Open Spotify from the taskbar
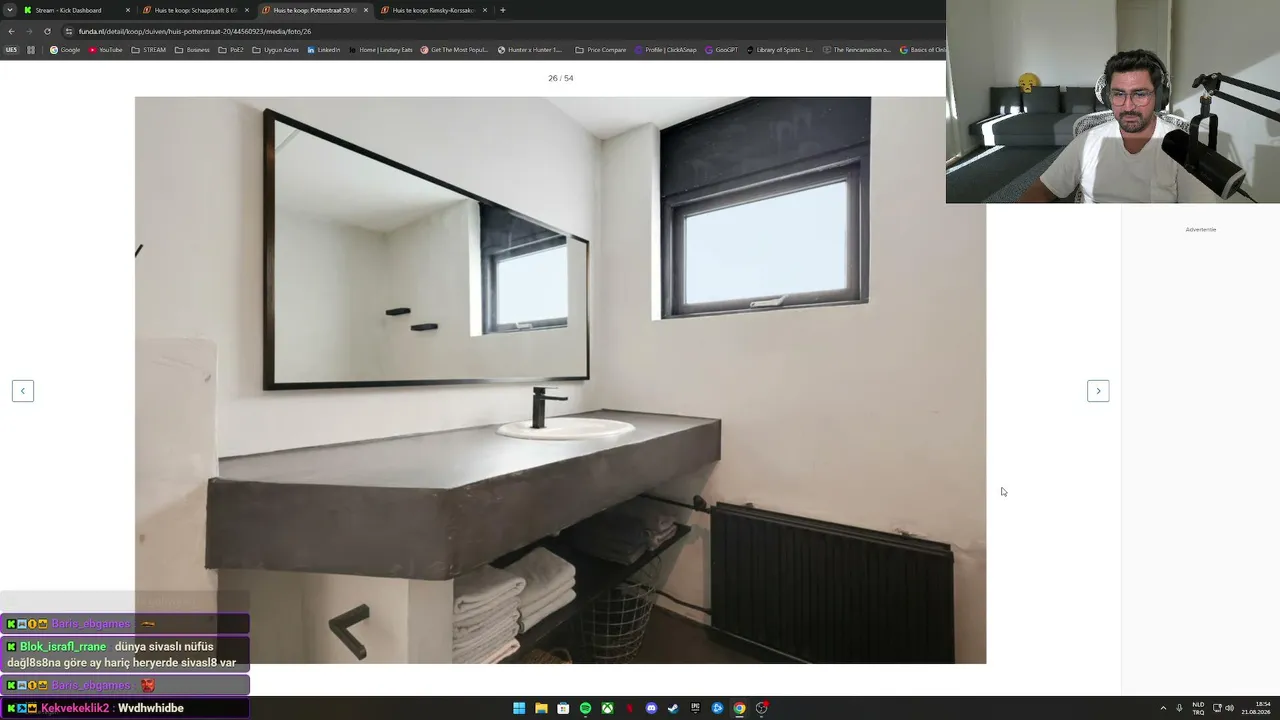The width and height of the screenshot is (1280, 720). coord(585,708)
